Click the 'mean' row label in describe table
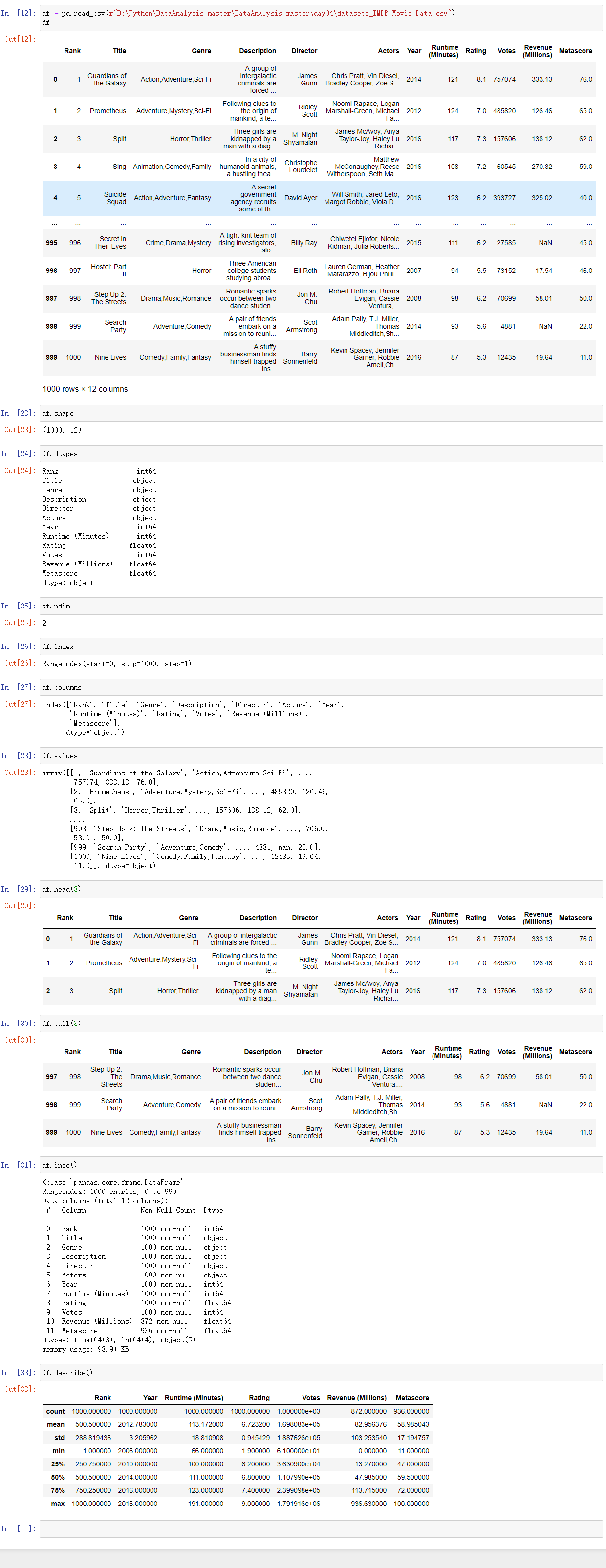 [55, 1424]
